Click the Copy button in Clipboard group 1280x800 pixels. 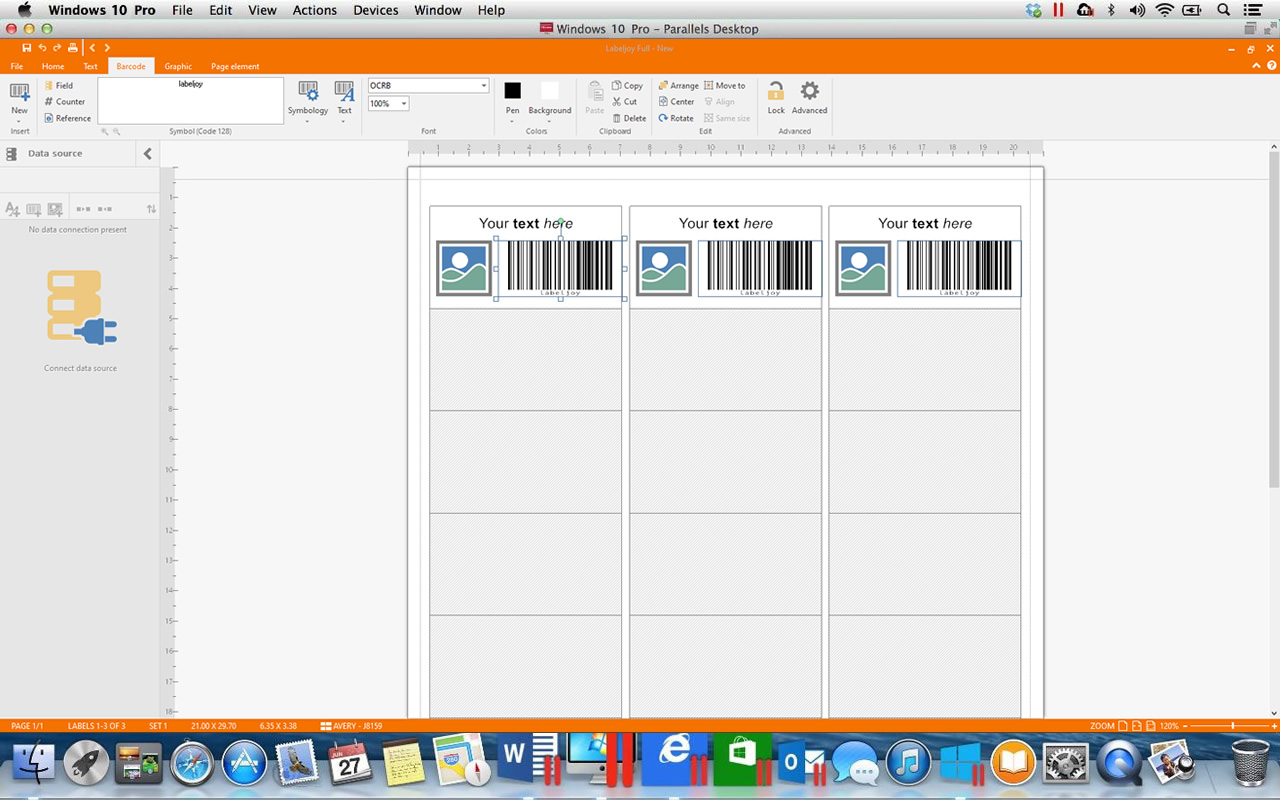[627, 86]
